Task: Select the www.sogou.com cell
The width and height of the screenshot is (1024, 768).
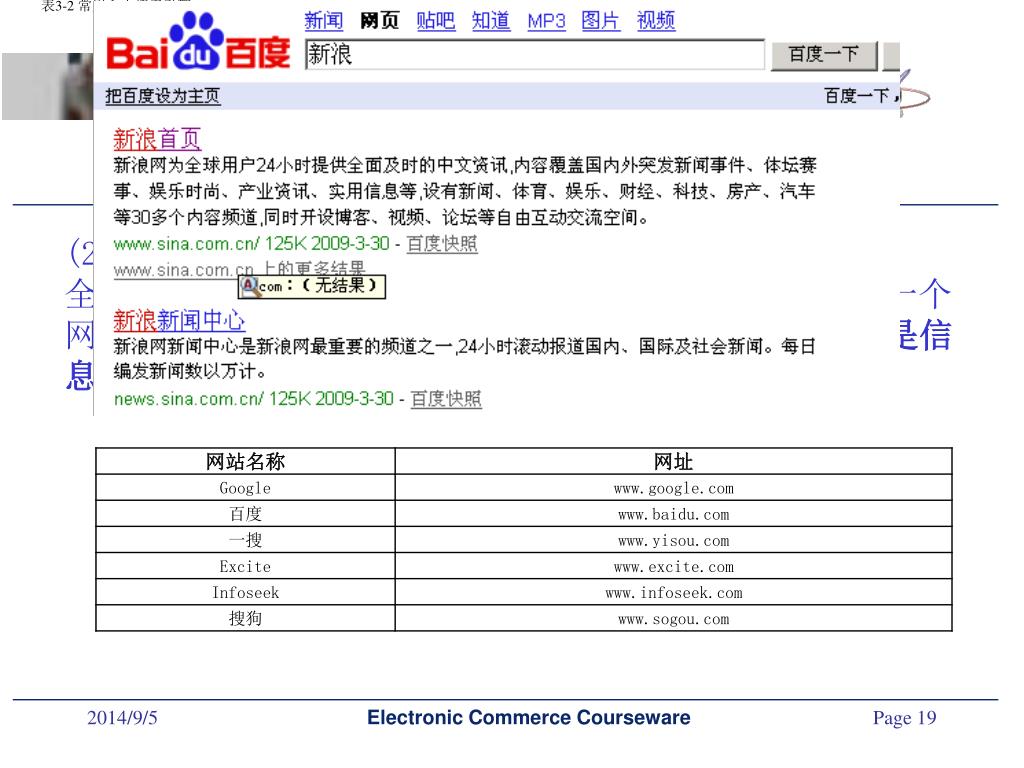Action: click(673, 618)
